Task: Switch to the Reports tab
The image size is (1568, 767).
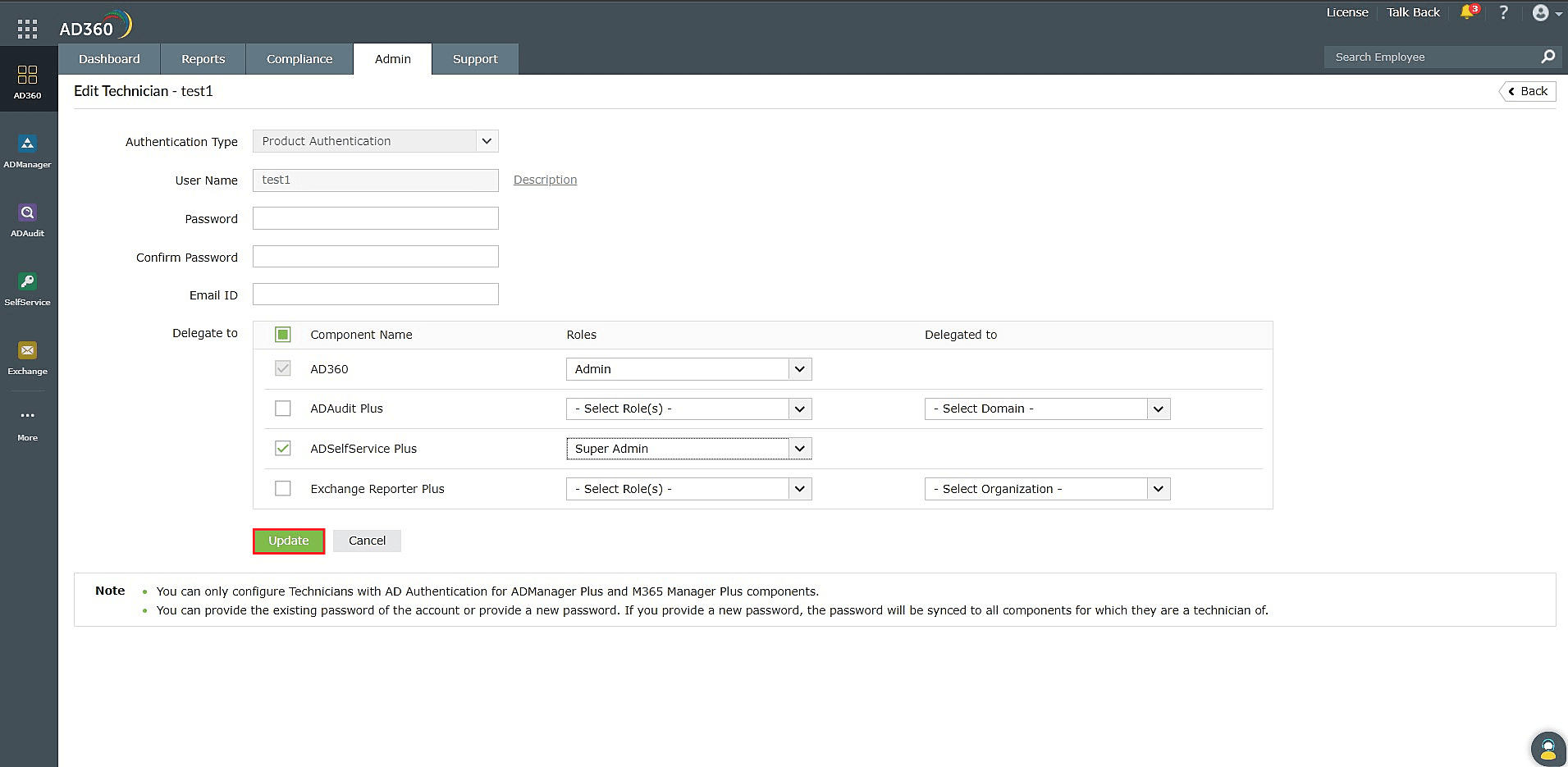Action: pos(203,59)
